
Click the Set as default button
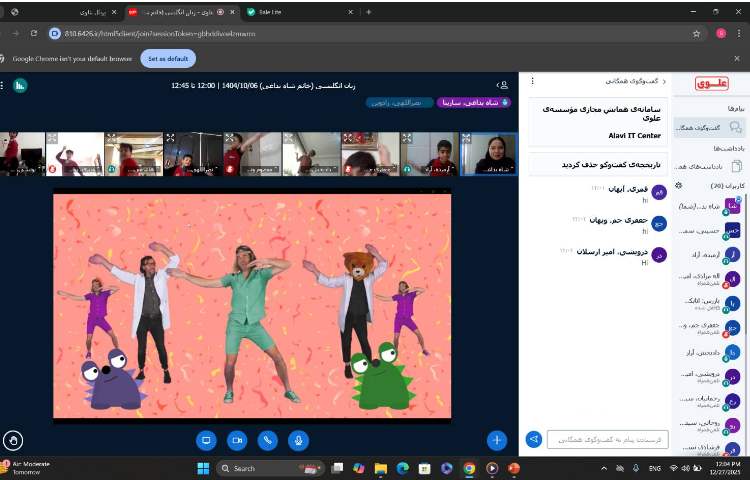click(168, 58)
